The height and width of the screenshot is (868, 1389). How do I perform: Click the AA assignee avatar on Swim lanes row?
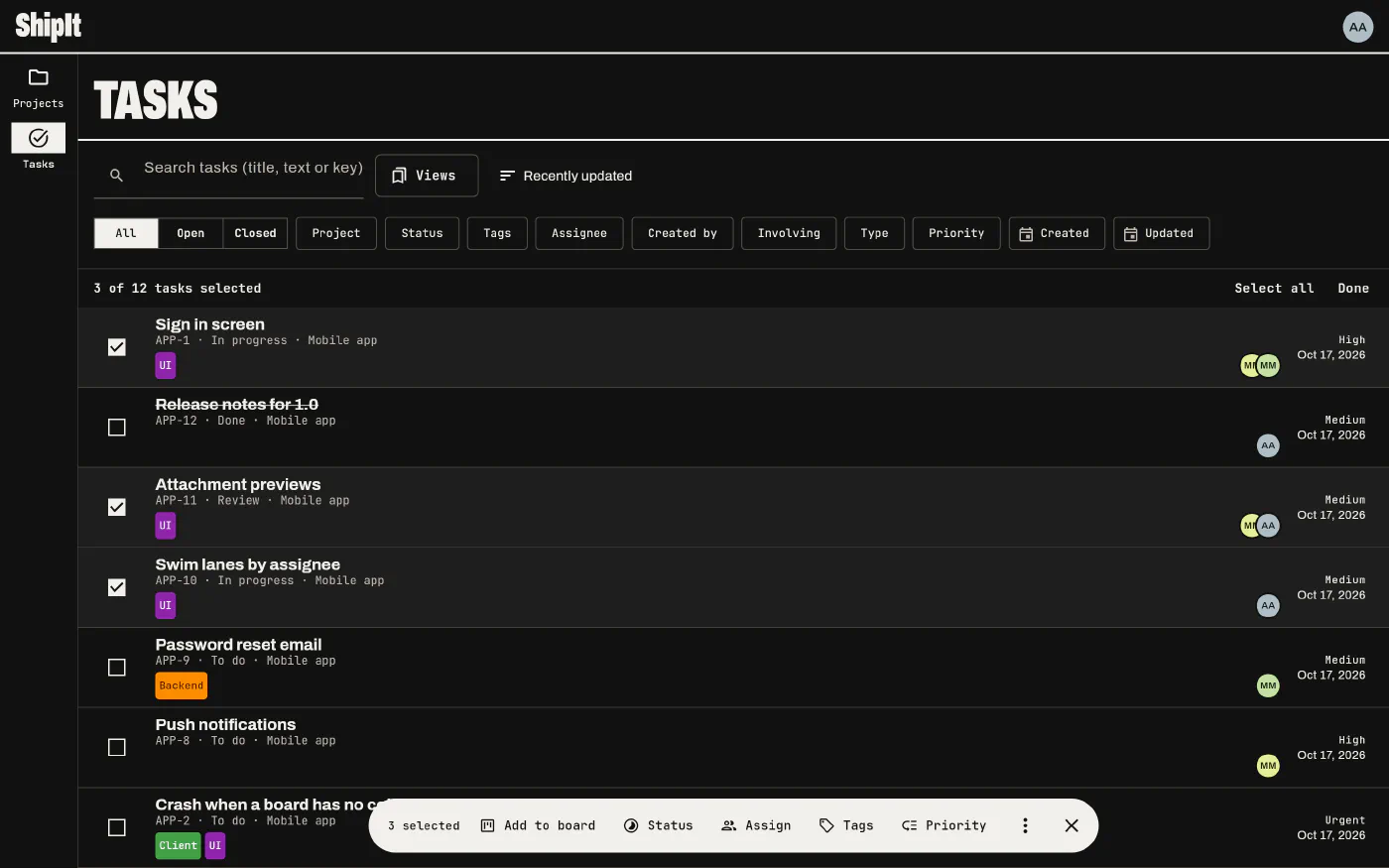click(x=1268, y=605)
